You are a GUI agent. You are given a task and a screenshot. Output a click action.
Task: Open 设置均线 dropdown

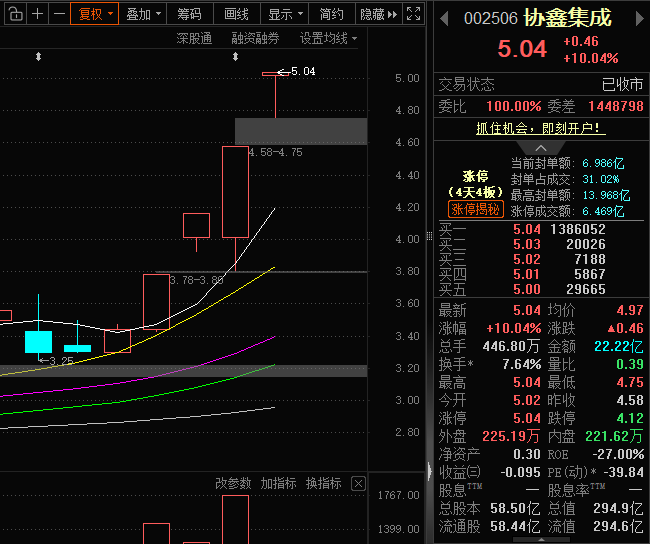click(328, 39)
